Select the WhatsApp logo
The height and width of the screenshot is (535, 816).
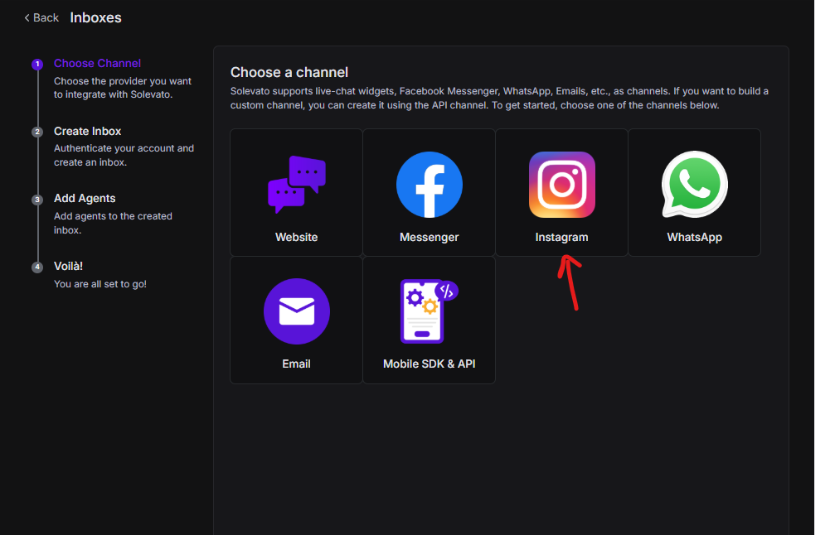tap(695, 184)
